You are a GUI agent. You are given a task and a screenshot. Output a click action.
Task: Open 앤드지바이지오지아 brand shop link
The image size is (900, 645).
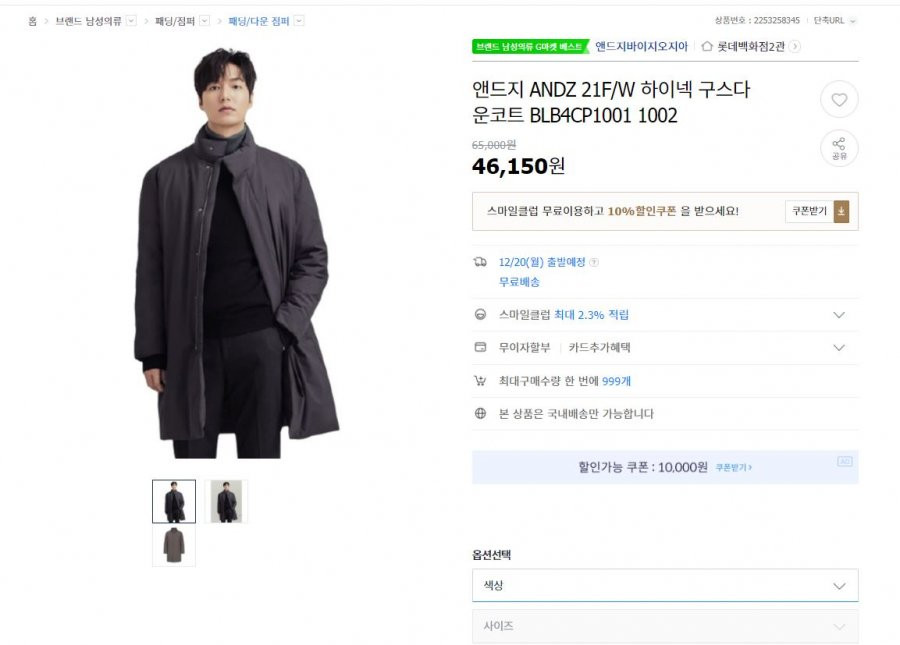tap(641, 46)
